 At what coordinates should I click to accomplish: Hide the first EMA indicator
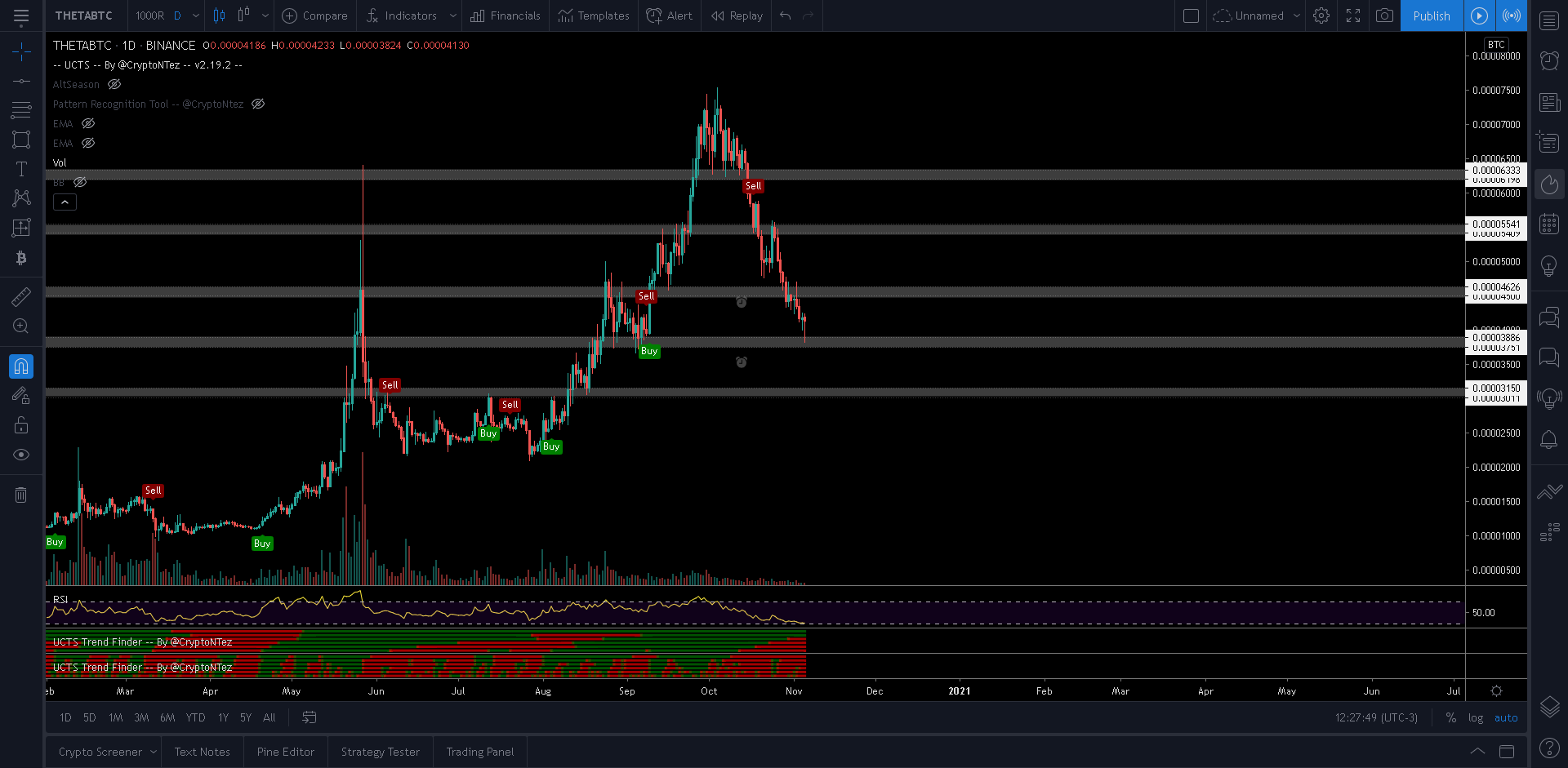pyautogui.click(x=89, y=123)
